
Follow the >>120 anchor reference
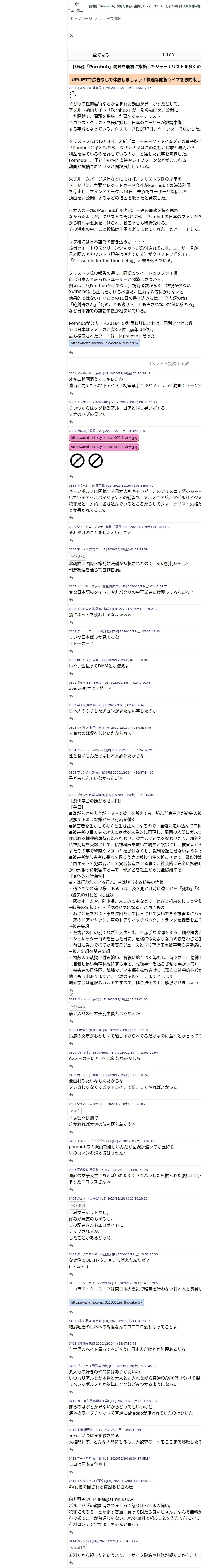pos(78,1006)
